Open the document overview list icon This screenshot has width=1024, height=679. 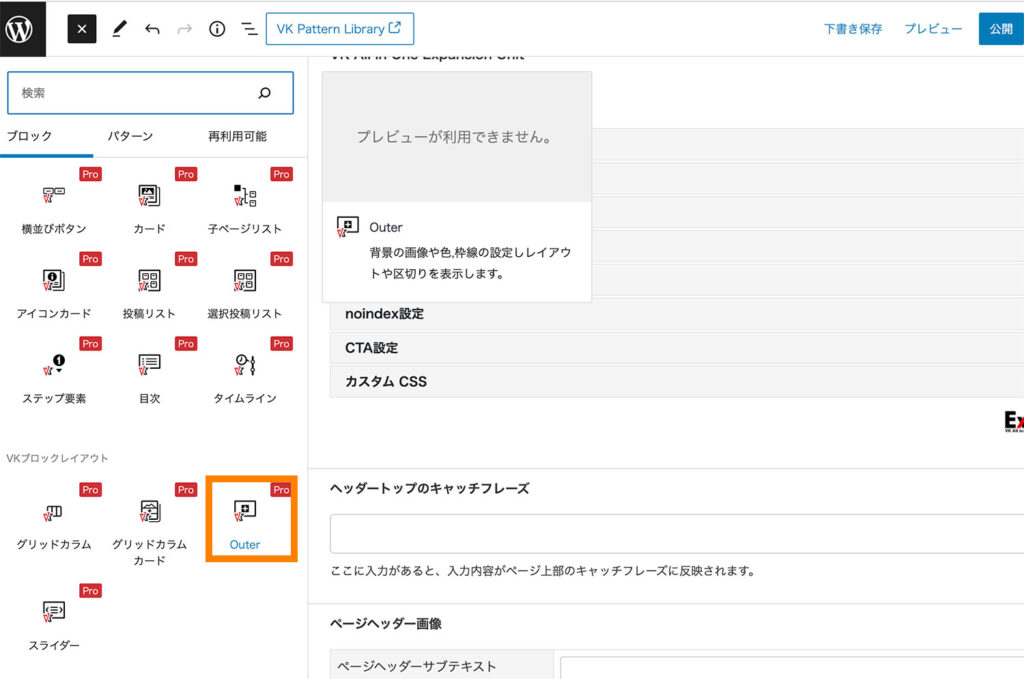point(249,29)
